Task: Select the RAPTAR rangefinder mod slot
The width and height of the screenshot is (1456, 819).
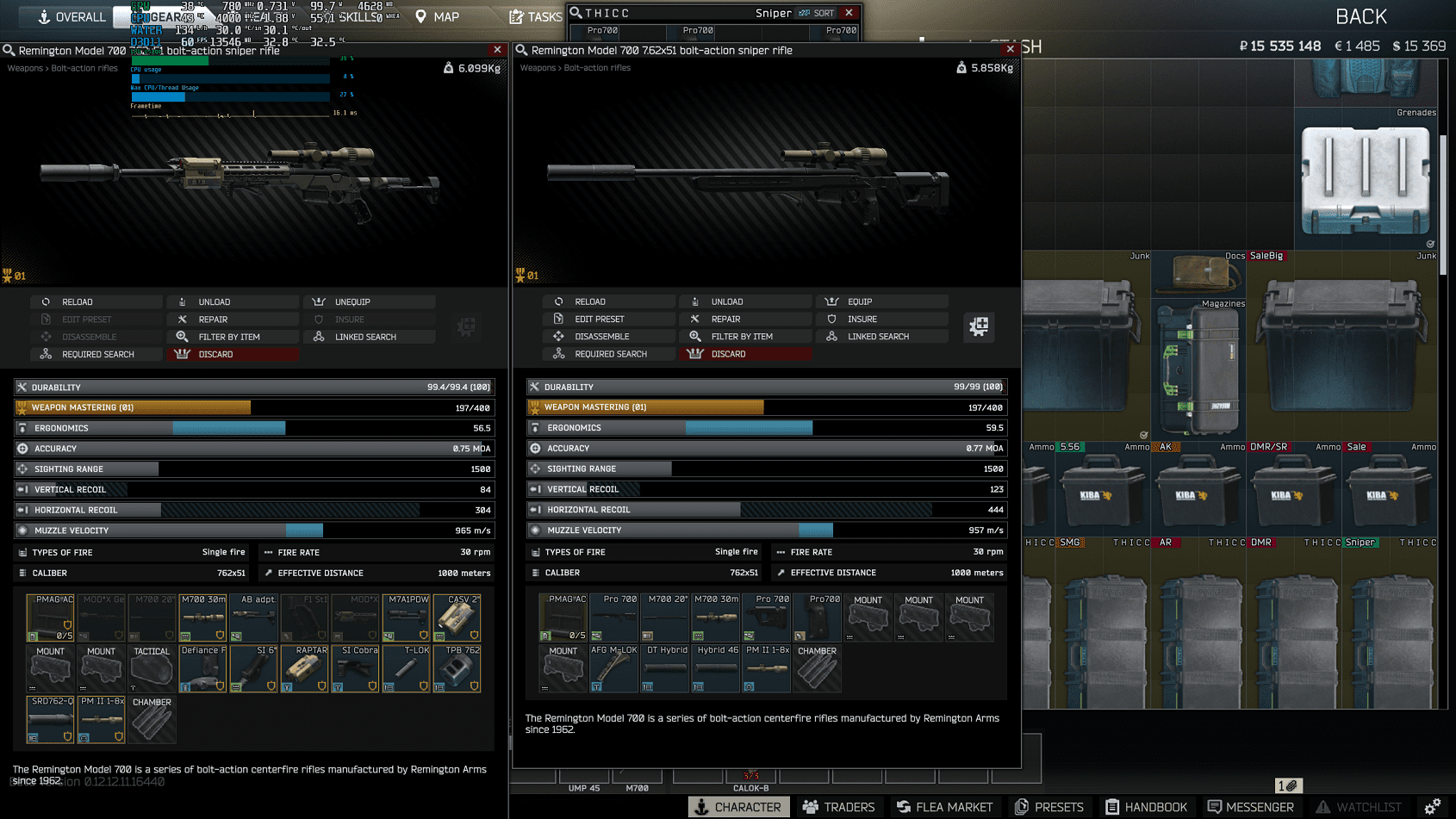Action: (305, 668)
